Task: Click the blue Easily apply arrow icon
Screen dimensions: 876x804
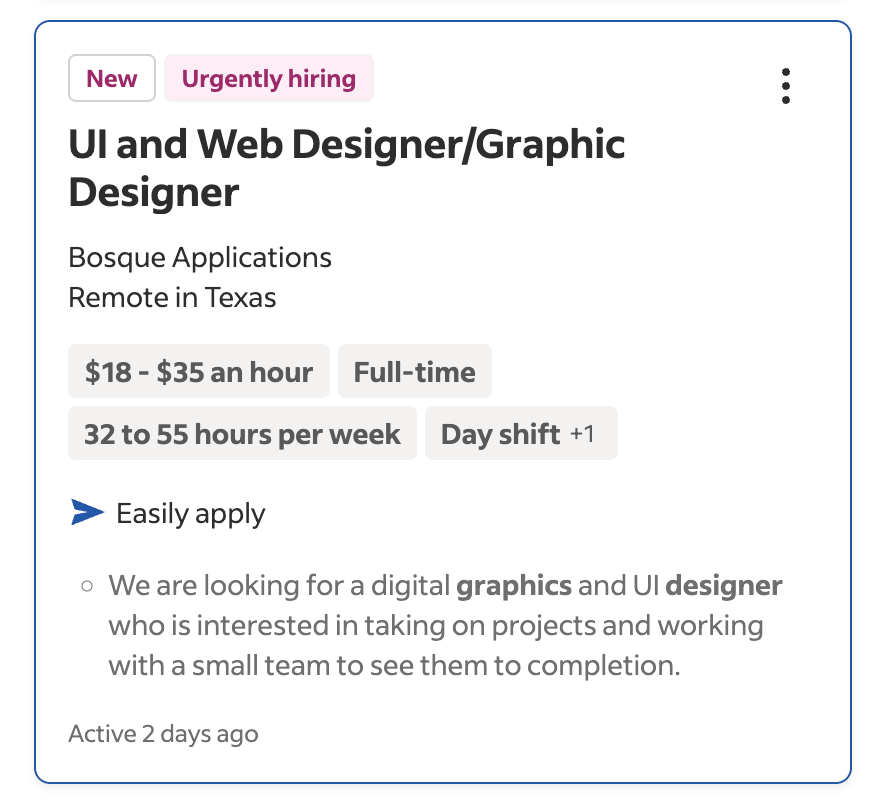Action: [x=88, y=513]
